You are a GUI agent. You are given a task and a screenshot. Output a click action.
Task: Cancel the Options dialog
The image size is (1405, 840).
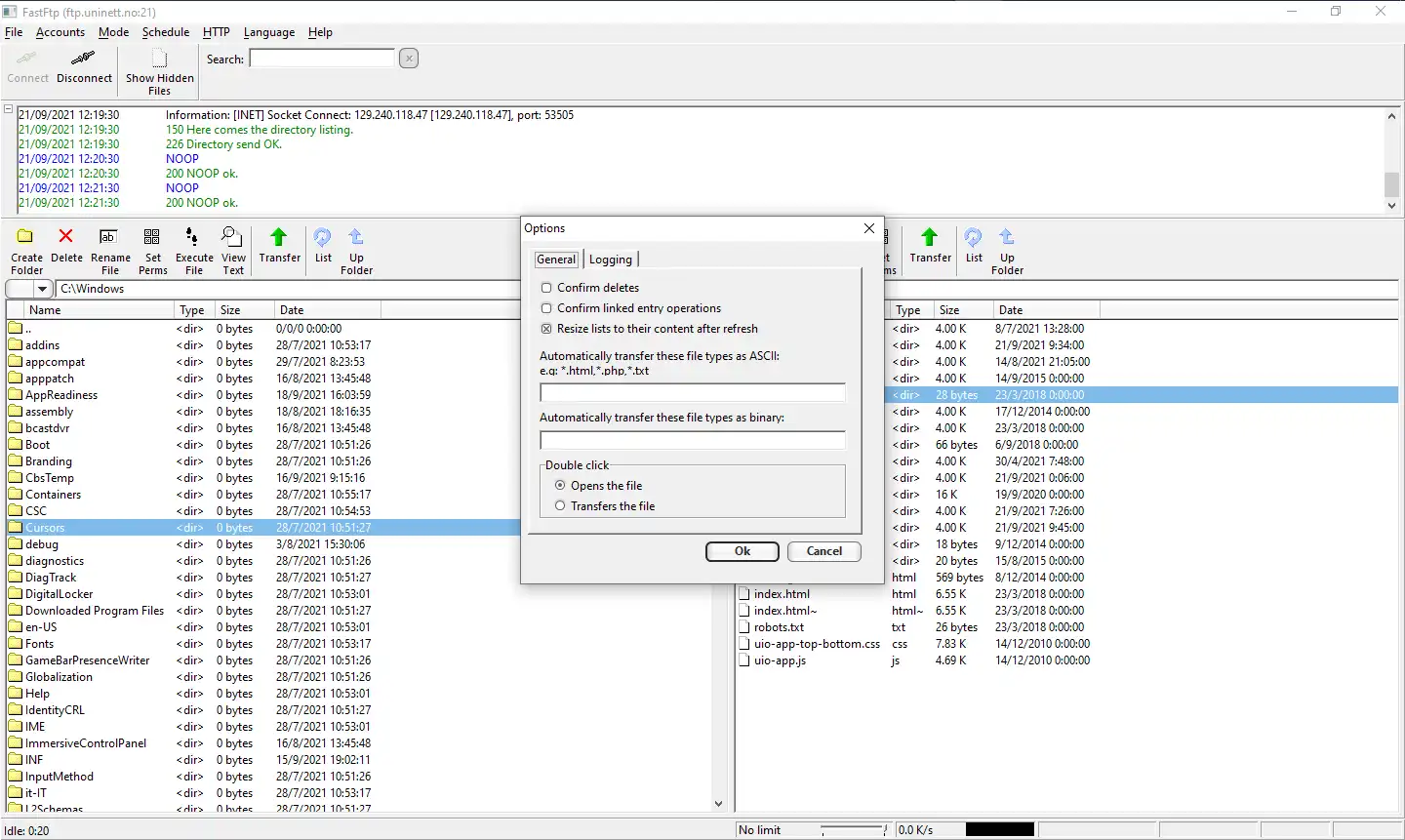pyautogui.click(x=823, y=551)
